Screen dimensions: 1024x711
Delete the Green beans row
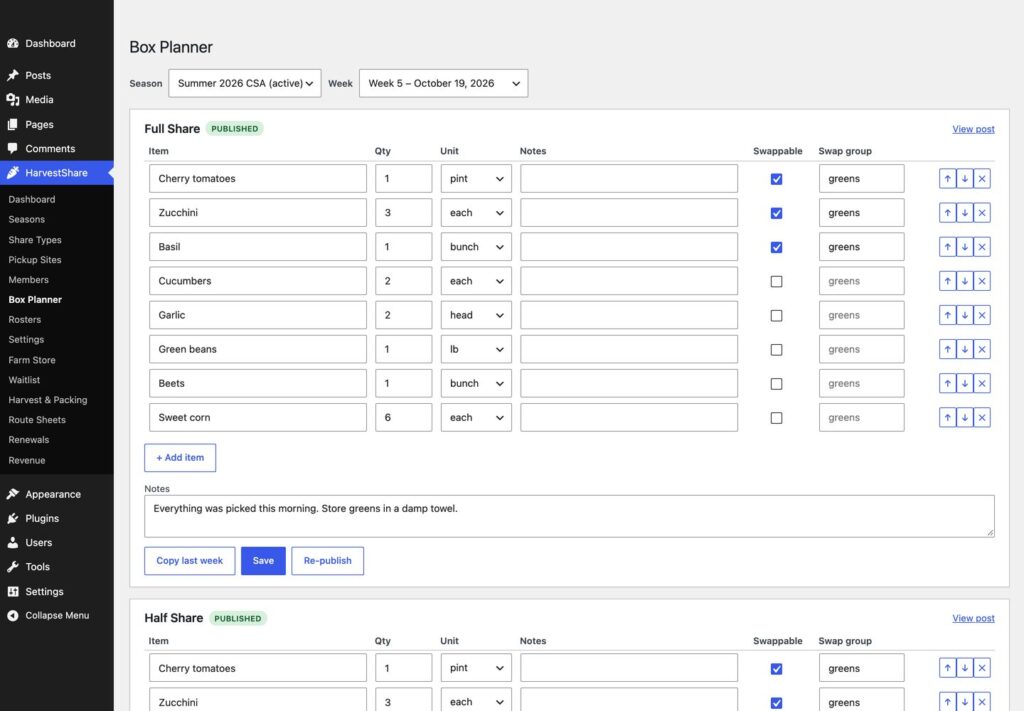[x=982, y=349]
